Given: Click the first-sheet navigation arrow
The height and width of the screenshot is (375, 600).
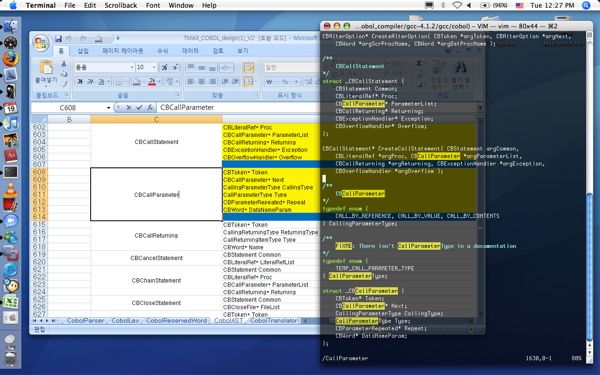Looking at the screenshot, I should [35, 321].
